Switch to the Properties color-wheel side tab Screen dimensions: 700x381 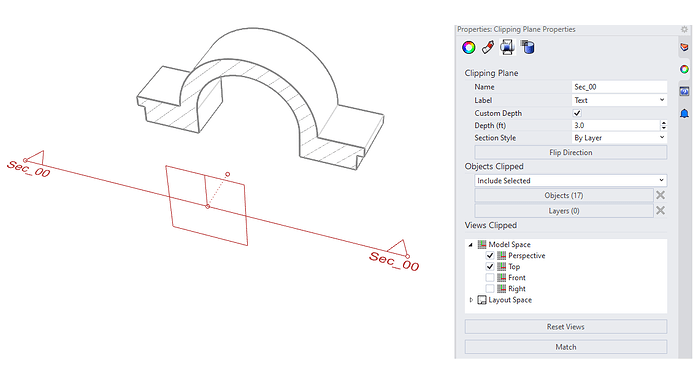pyautogui.click(x=684, y=69)
